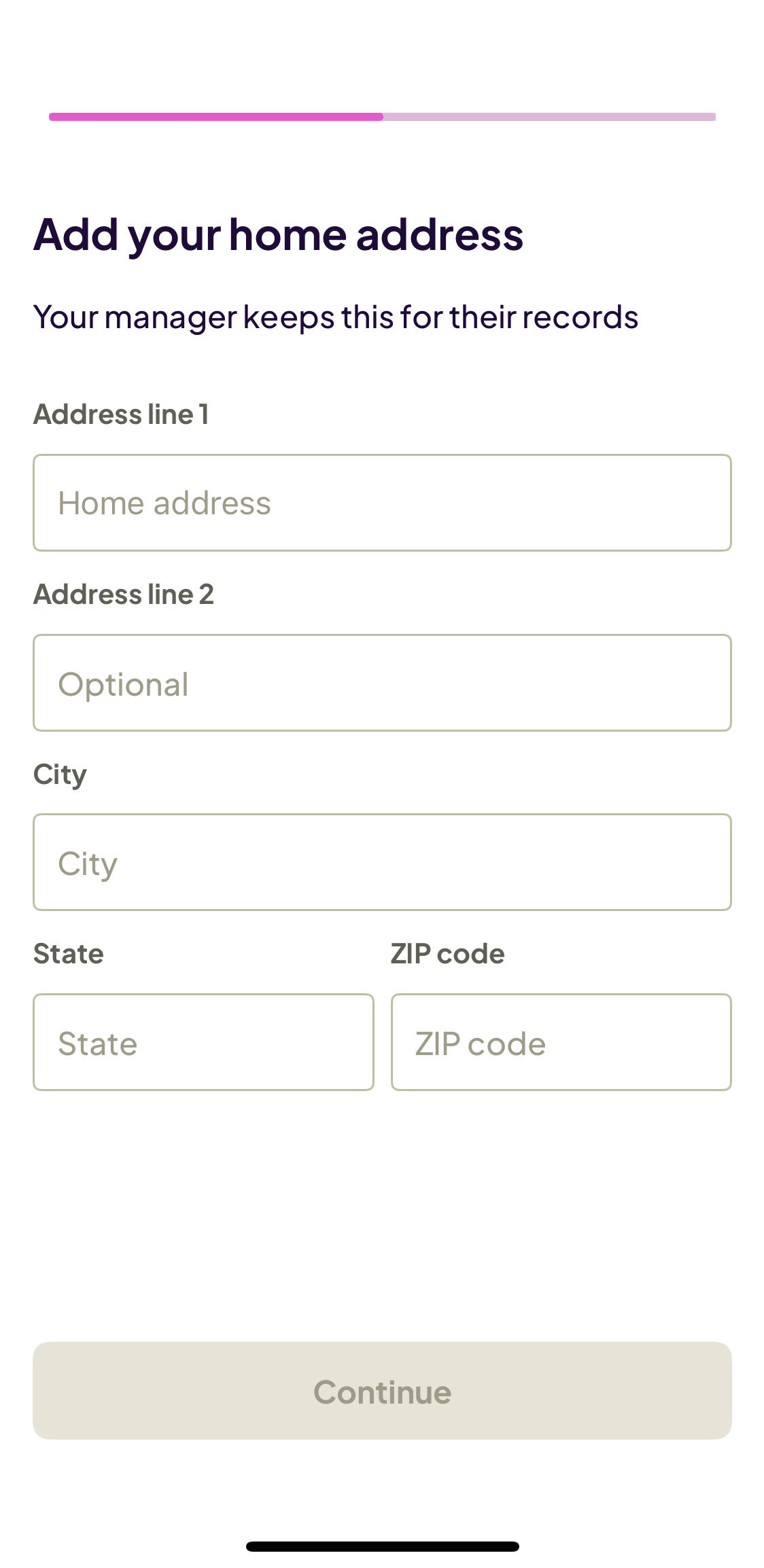Click inside the City text field
Viewport: 764px width, 1568px height.
(382, 861)
